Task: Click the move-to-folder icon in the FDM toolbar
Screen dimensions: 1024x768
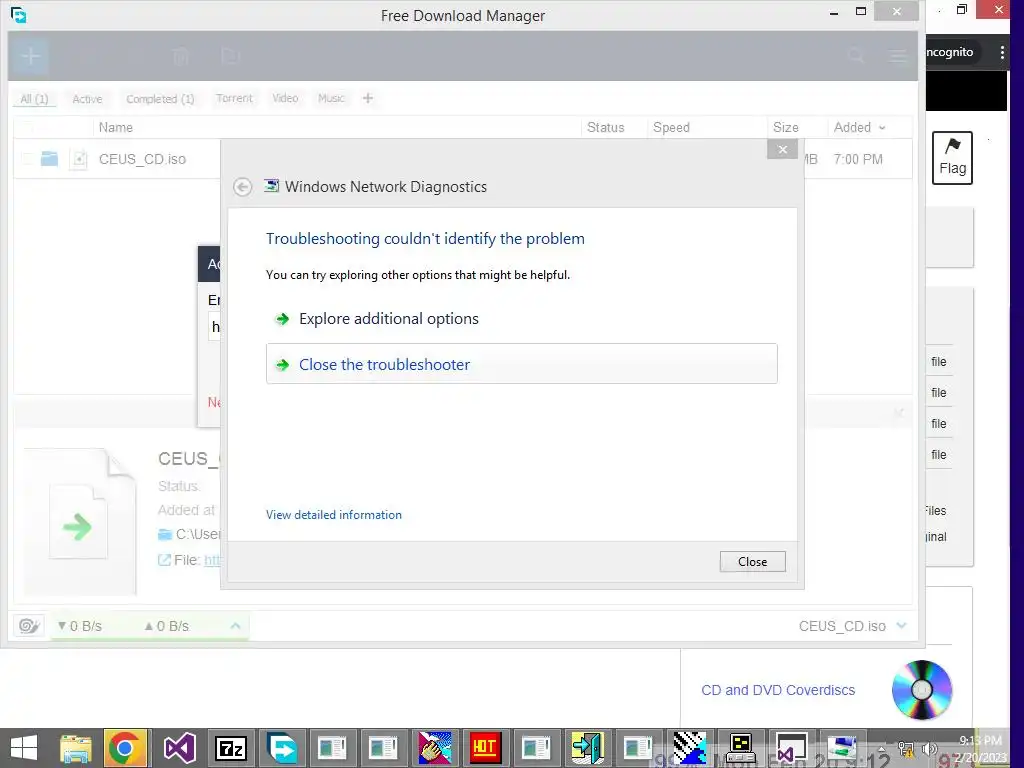Action: click(x=231, y=56)
